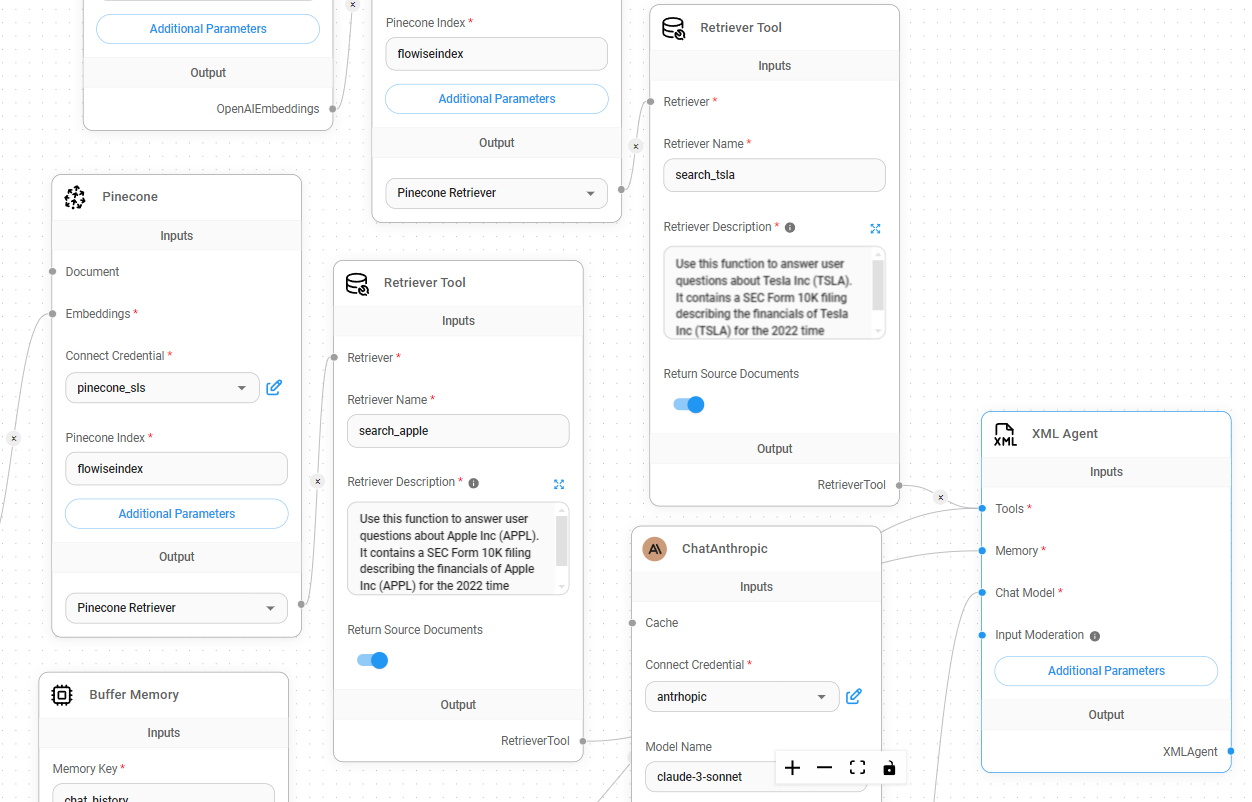Click info icon beside Input Moderation
This screenshot has height=802, width=1252.
(x=1095, y=636)
